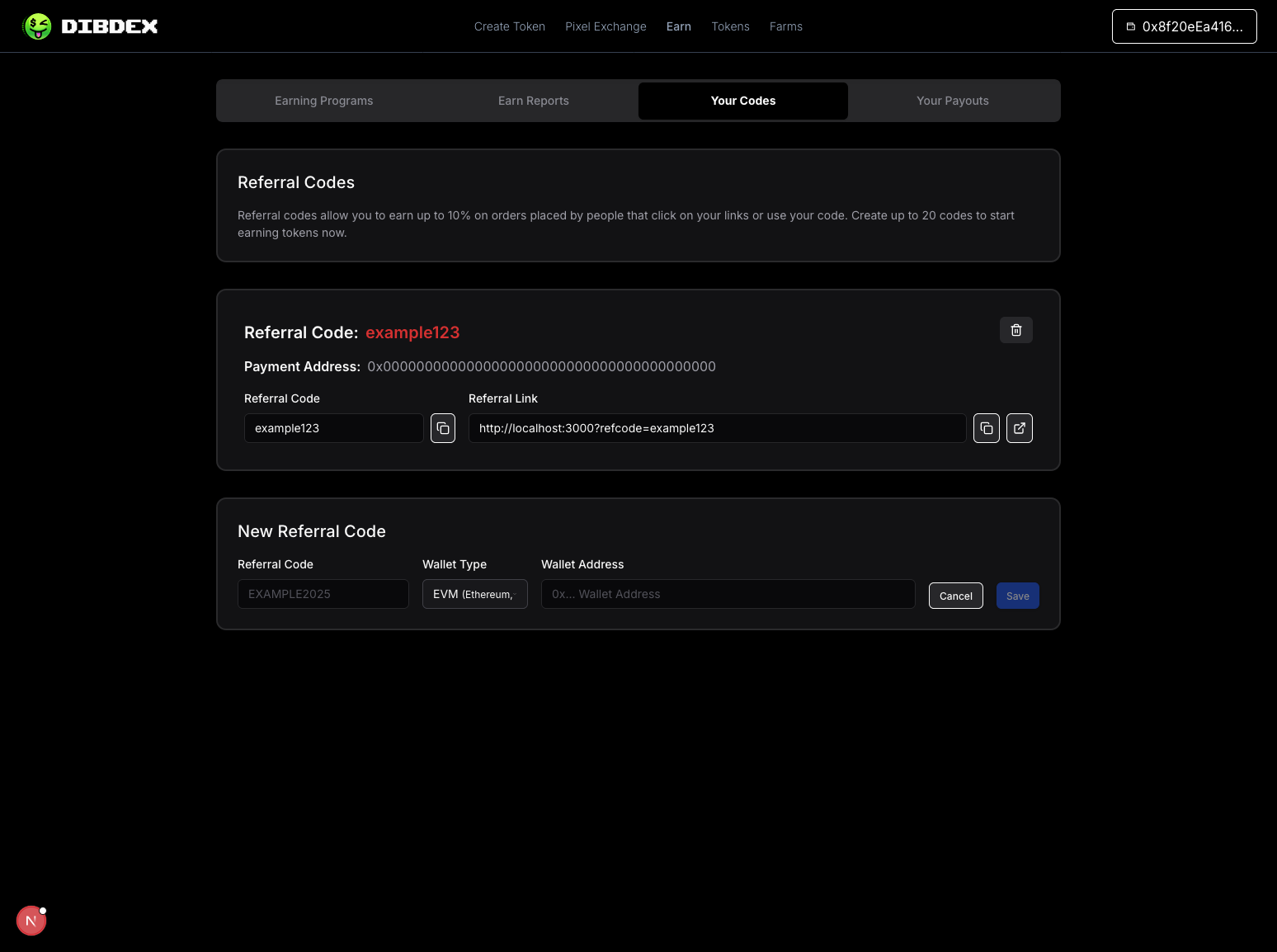Click the delete referral code trash icon
The height and width of the screenshot is (952, 1277).
[1015, 330]
